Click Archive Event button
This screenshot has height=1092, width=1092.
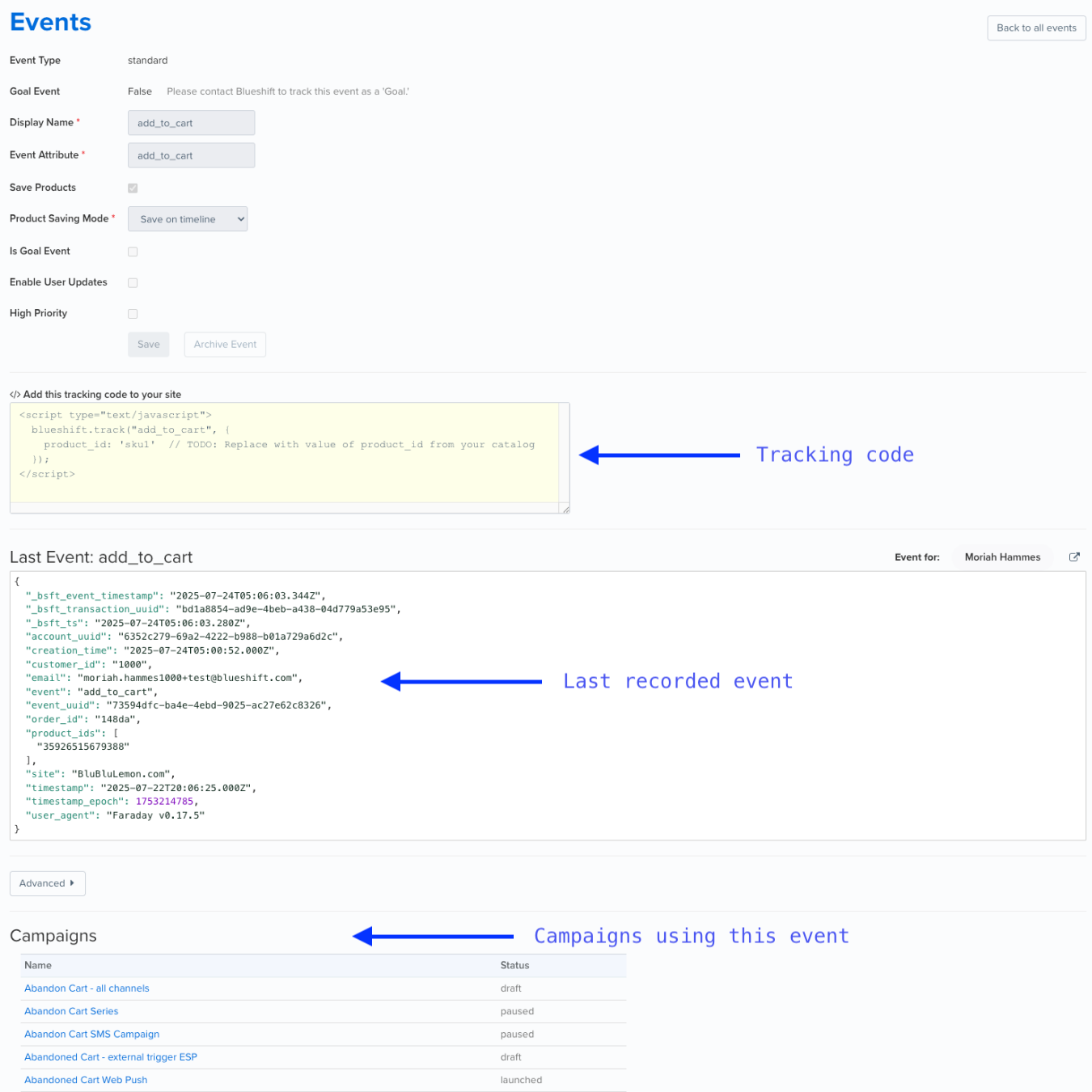coord(225,345)
